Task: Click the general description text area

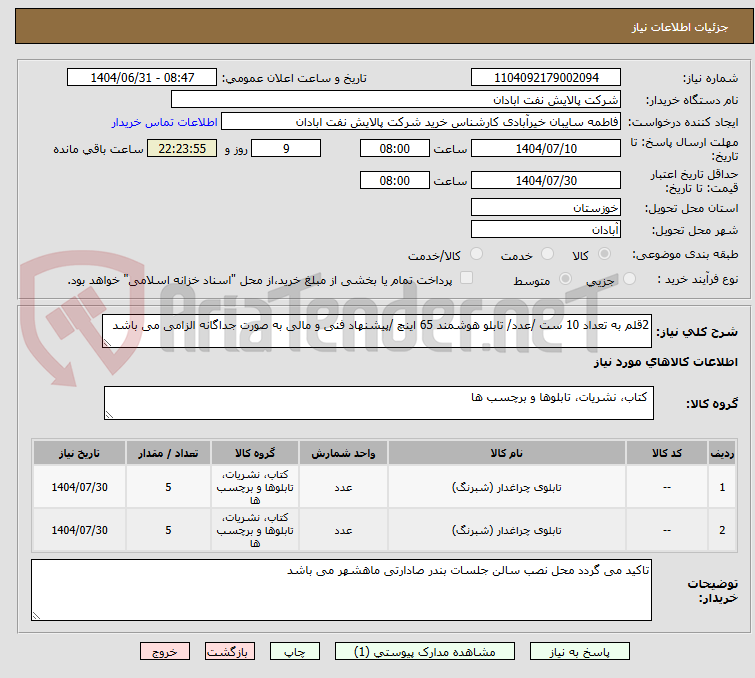Action: coord(377,331)
